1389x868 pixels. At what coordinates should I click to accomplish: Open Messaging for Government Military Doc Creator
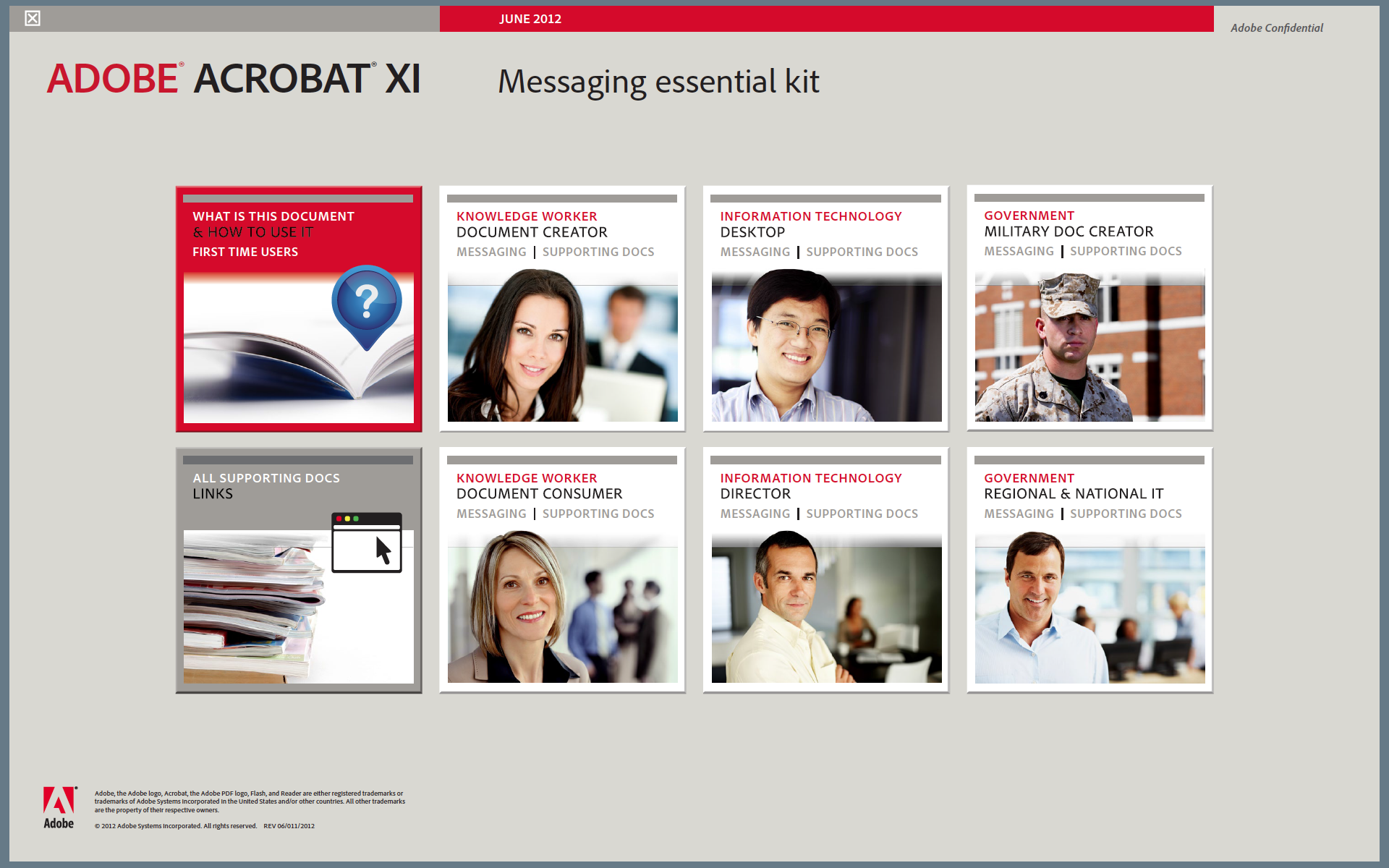[x=1019, y=251]
